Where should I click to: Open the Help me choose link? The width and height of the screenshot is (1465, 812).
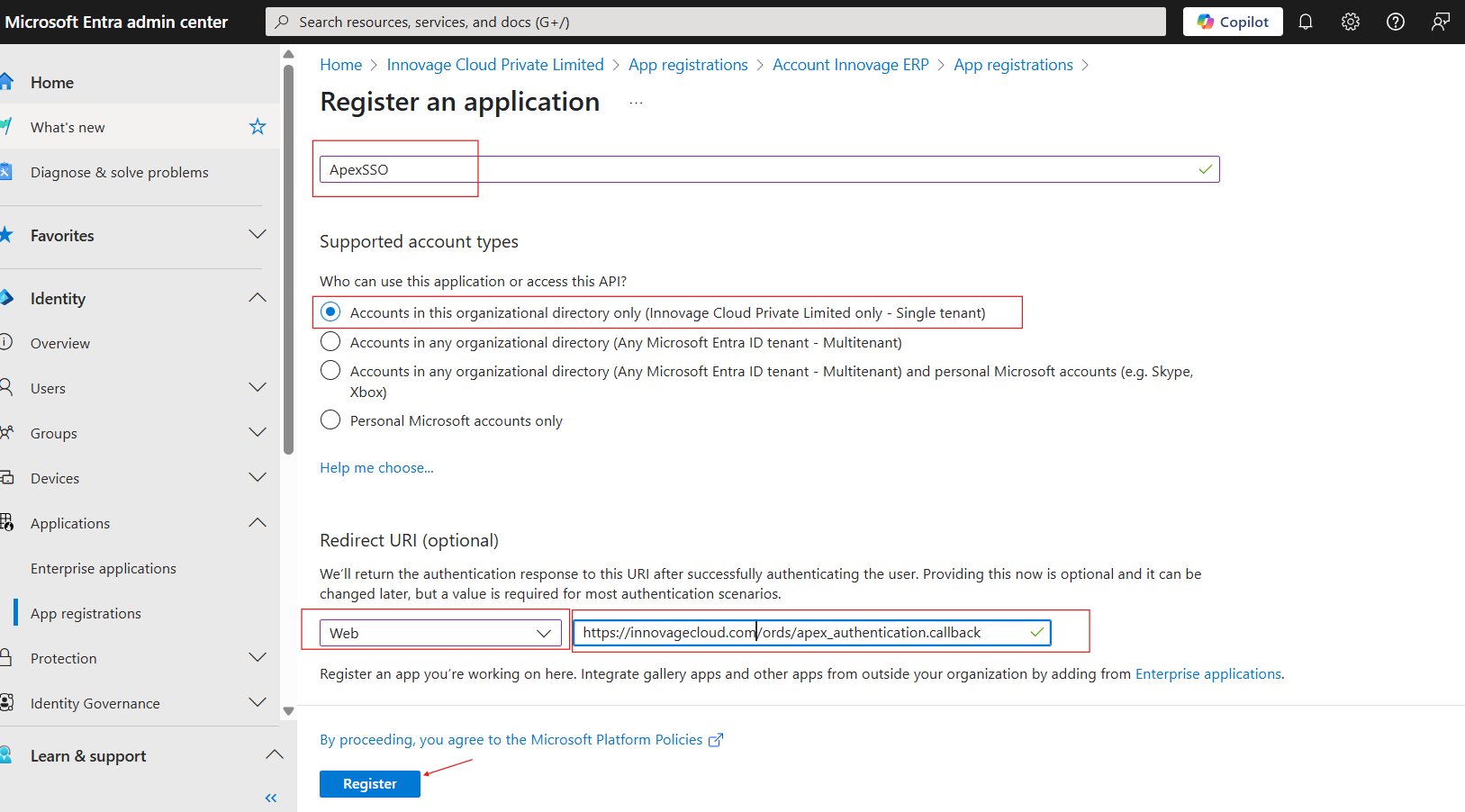point(376,467)
